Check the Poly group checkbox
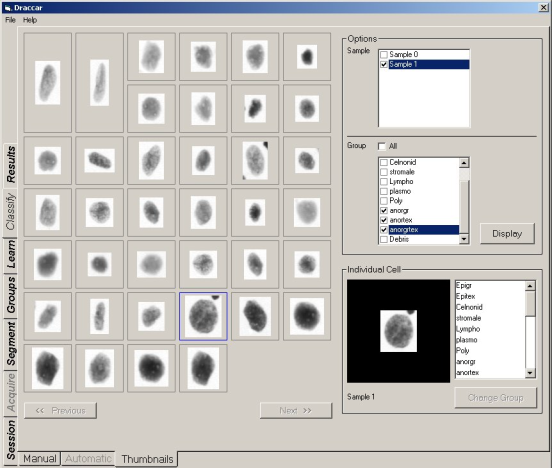Image resolution: width=552 pixels, height=468 pixels. click(384, 201)
